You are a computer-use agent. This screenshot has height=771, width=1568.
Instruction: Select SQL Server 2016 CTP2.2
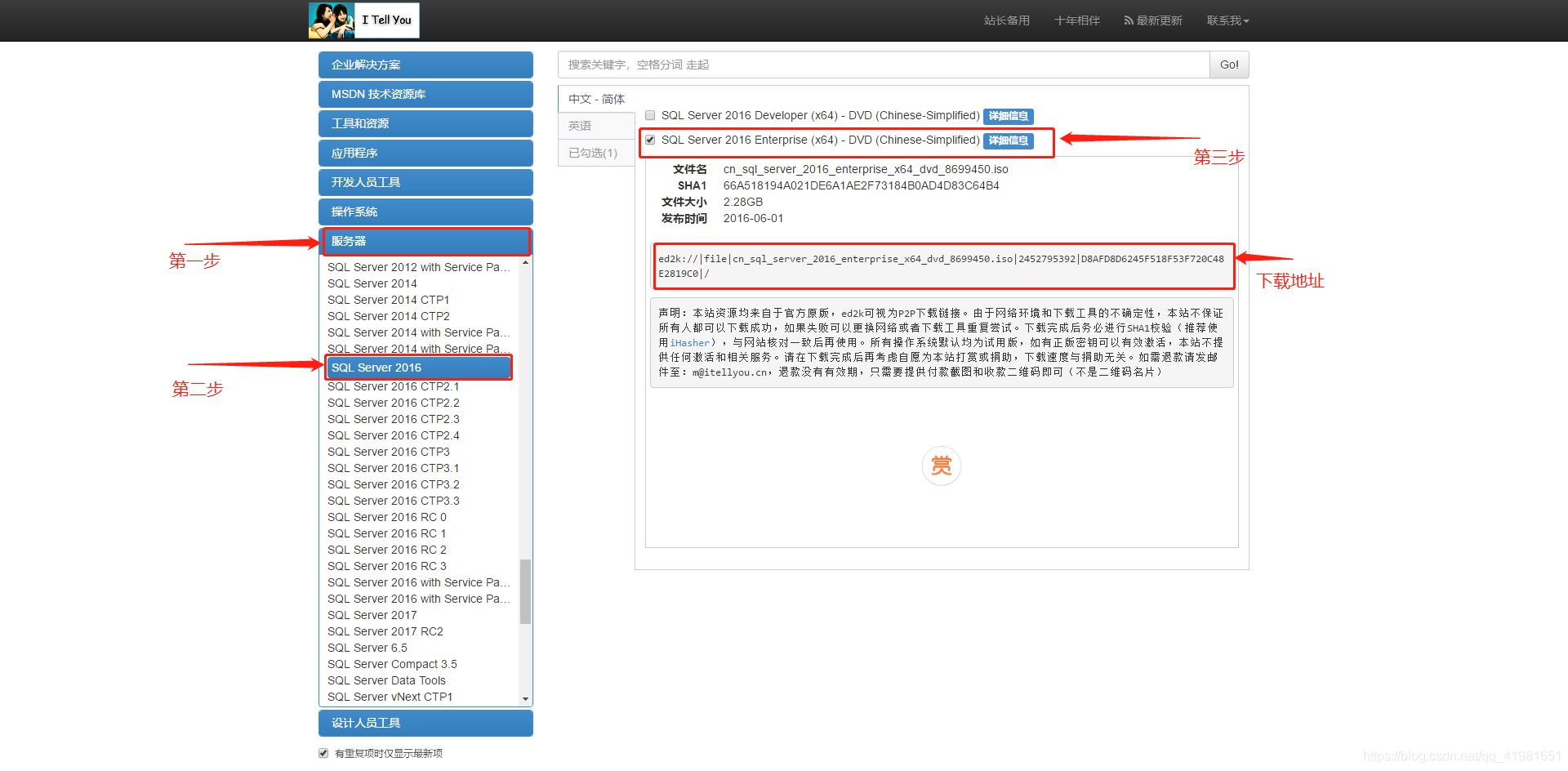click(394, 403)
